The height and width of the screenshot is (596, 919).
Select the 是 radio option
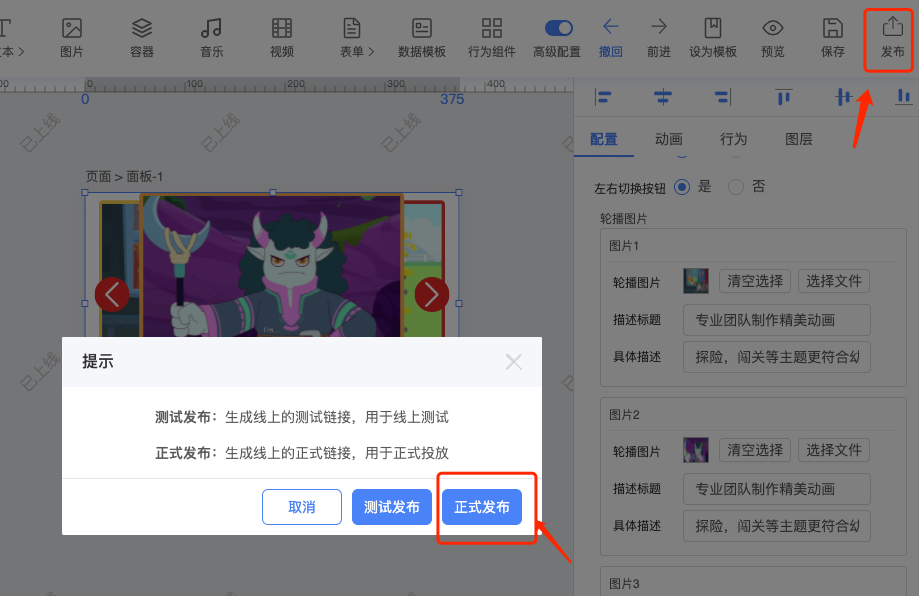coord(681,187)
